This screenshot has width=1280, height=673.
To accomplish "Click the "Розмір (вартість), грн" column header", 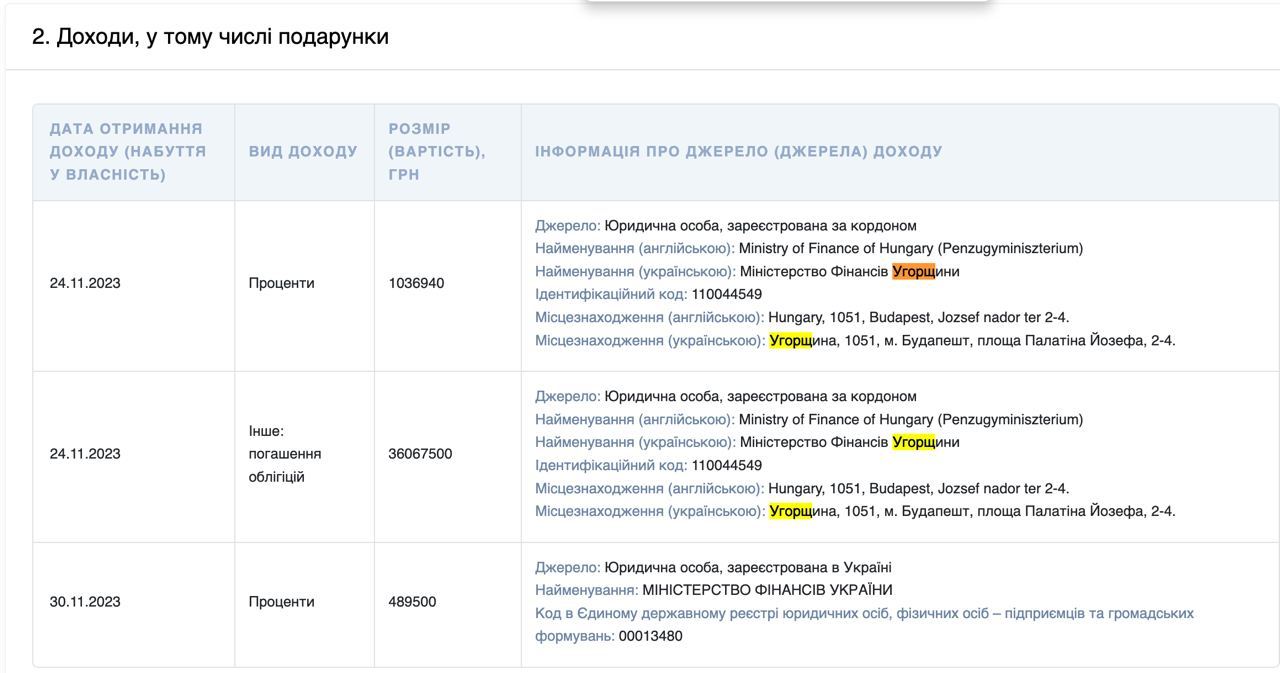I will click(436, 152).
